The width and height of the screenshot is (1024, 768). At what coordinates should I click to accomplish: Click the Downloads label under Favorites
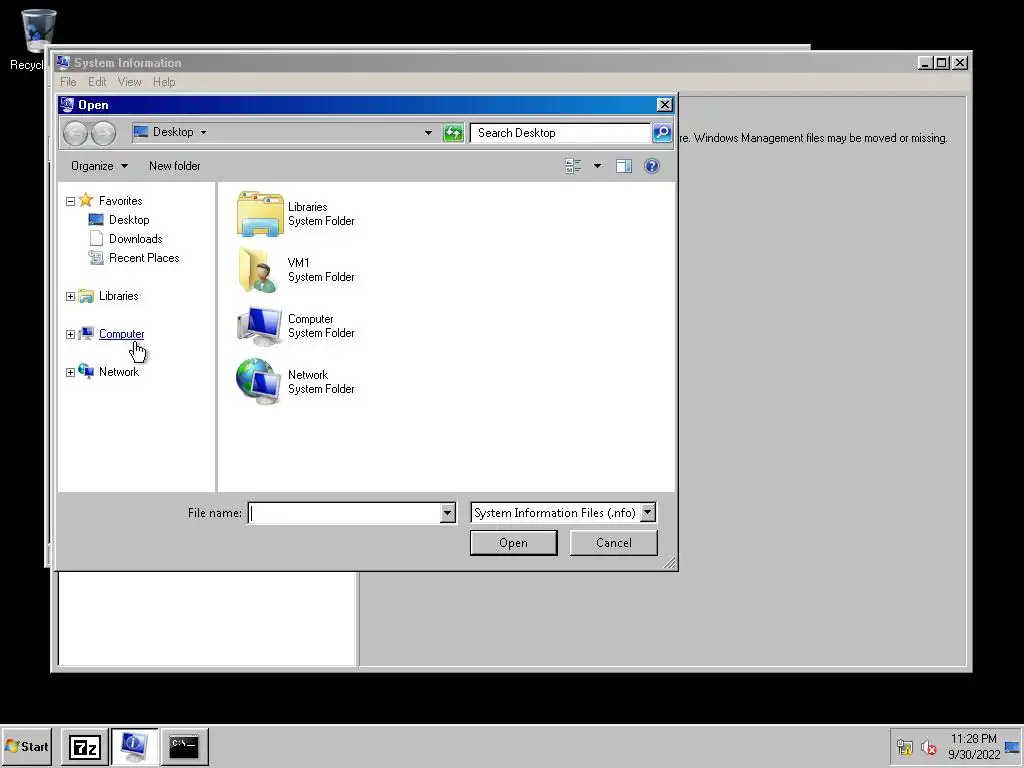(x=136, y=238)
